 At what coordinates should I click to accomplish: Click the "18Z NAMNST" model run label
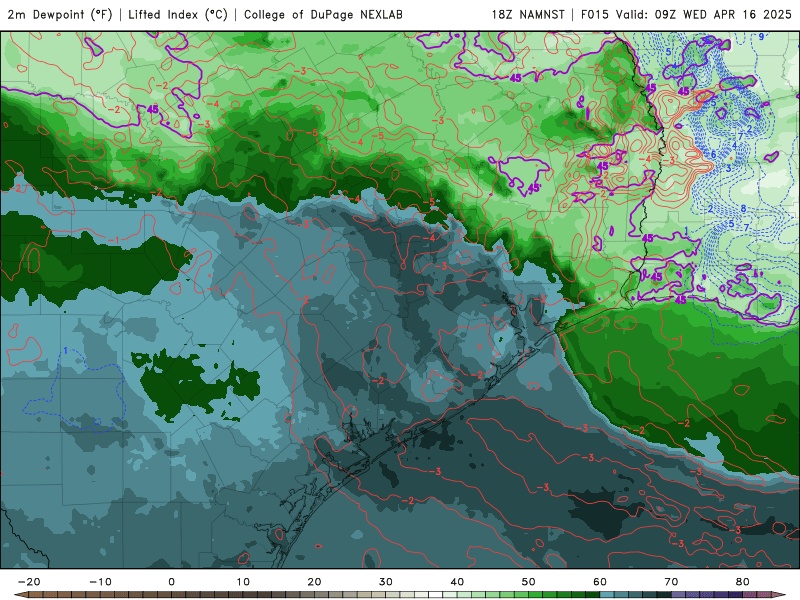click(528, 15)
